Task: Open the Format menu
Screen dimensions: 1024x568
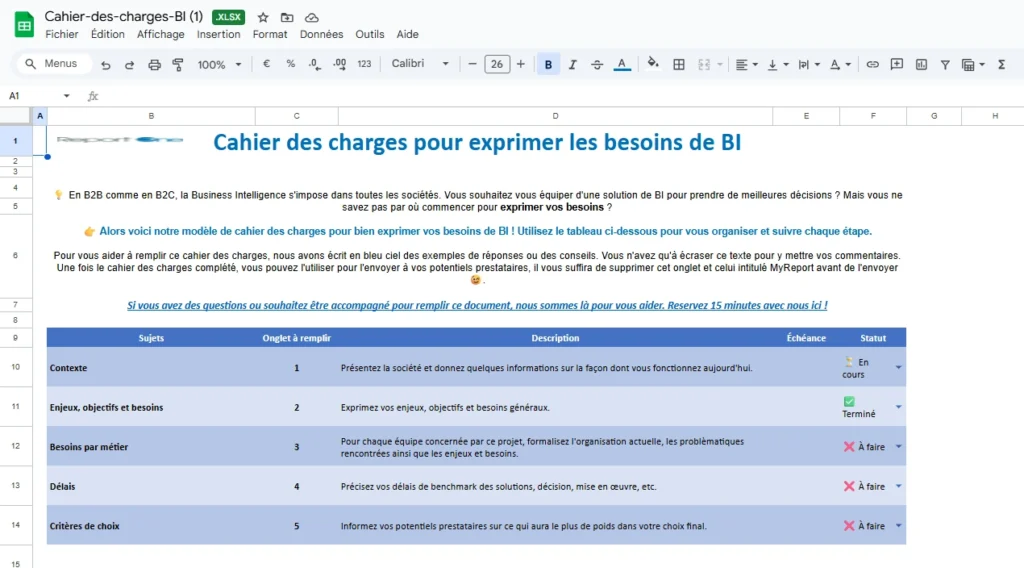Action: [270, 34]
